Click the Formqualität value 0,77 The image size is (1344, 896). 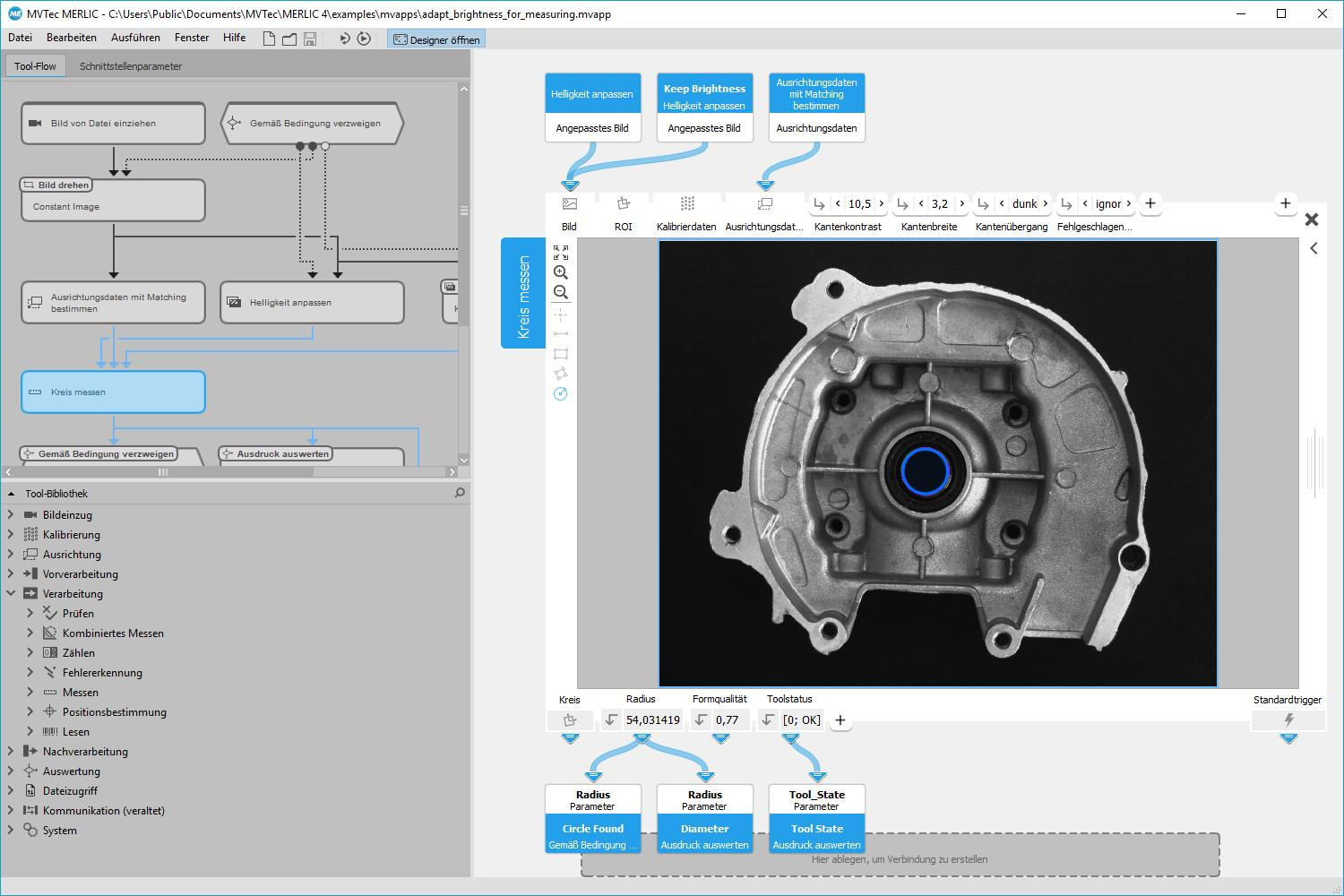(728, 720)
